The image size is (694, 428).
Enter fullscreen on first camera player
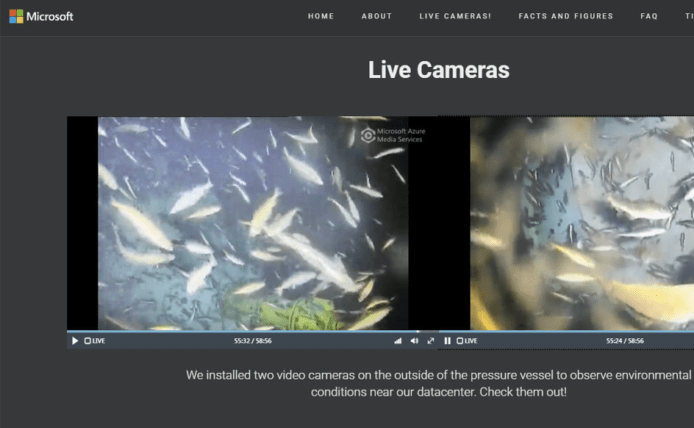pos(431,341)
